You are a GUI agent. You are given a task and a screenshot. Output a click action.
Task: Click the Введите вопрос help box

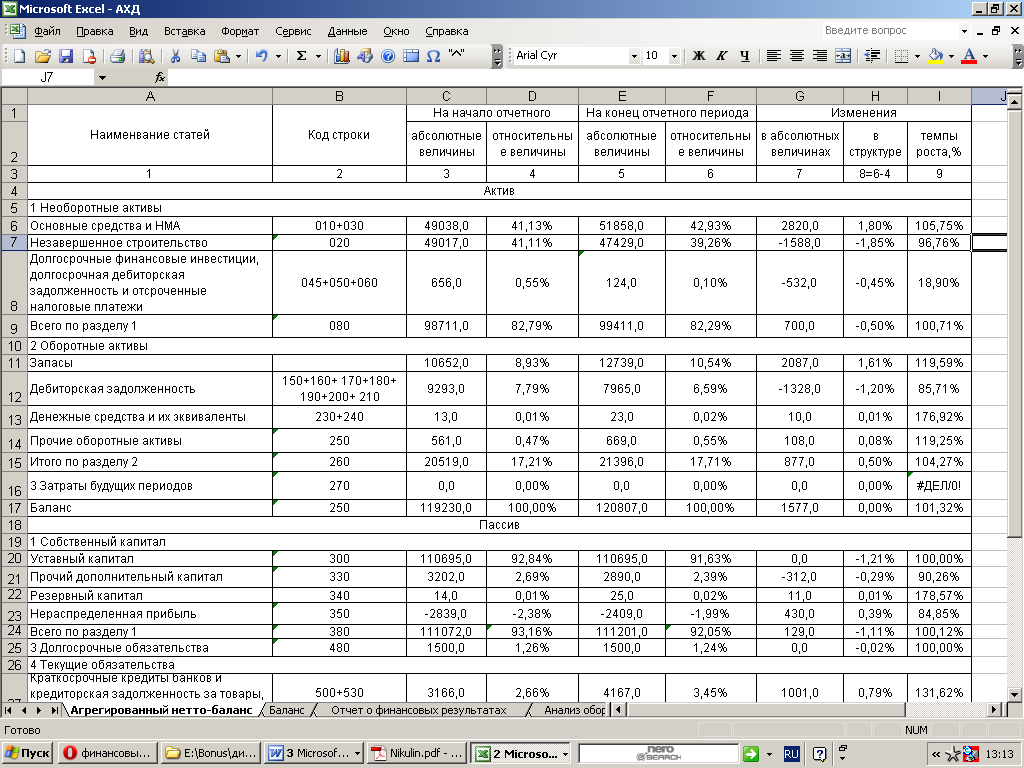click(x=891, y=30)
